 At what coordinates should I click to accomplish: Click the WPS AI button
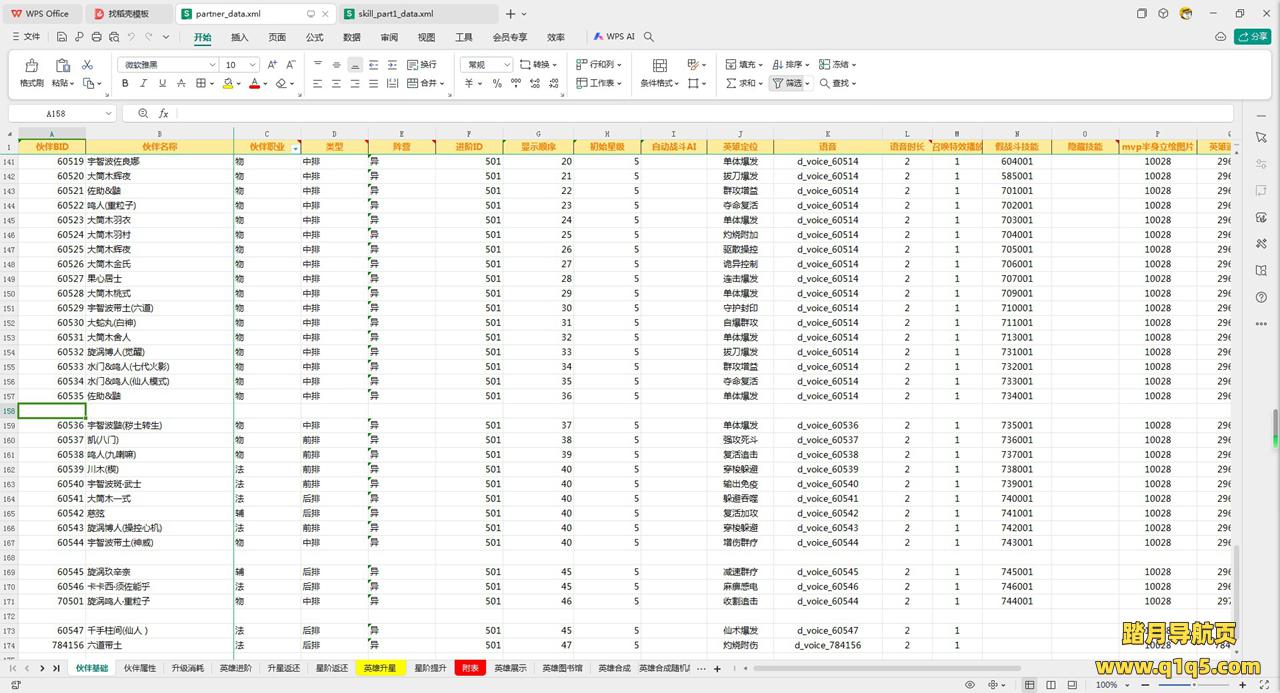point(614,37)
